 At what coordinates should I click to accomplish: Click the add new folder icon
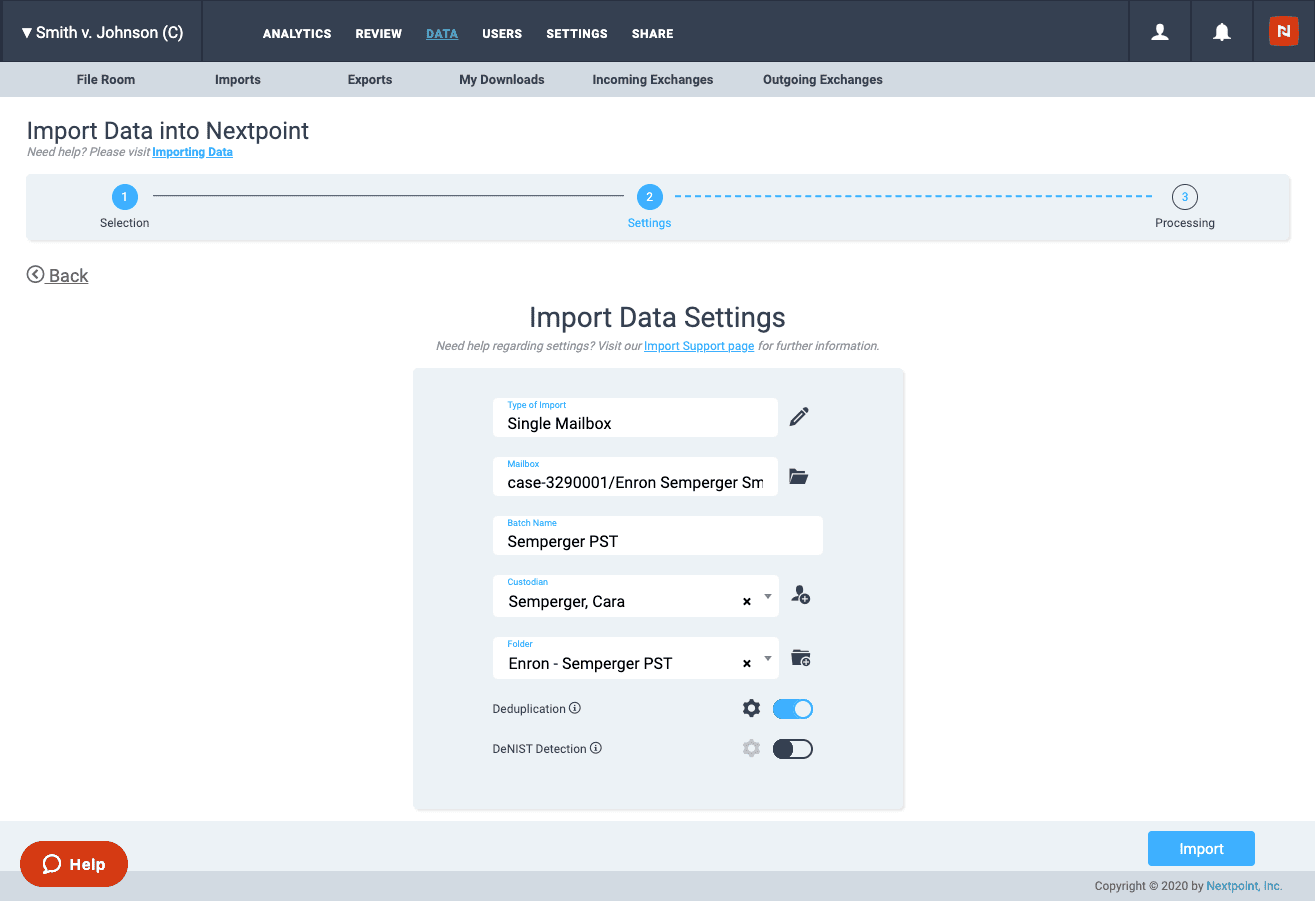click(800, 658)
